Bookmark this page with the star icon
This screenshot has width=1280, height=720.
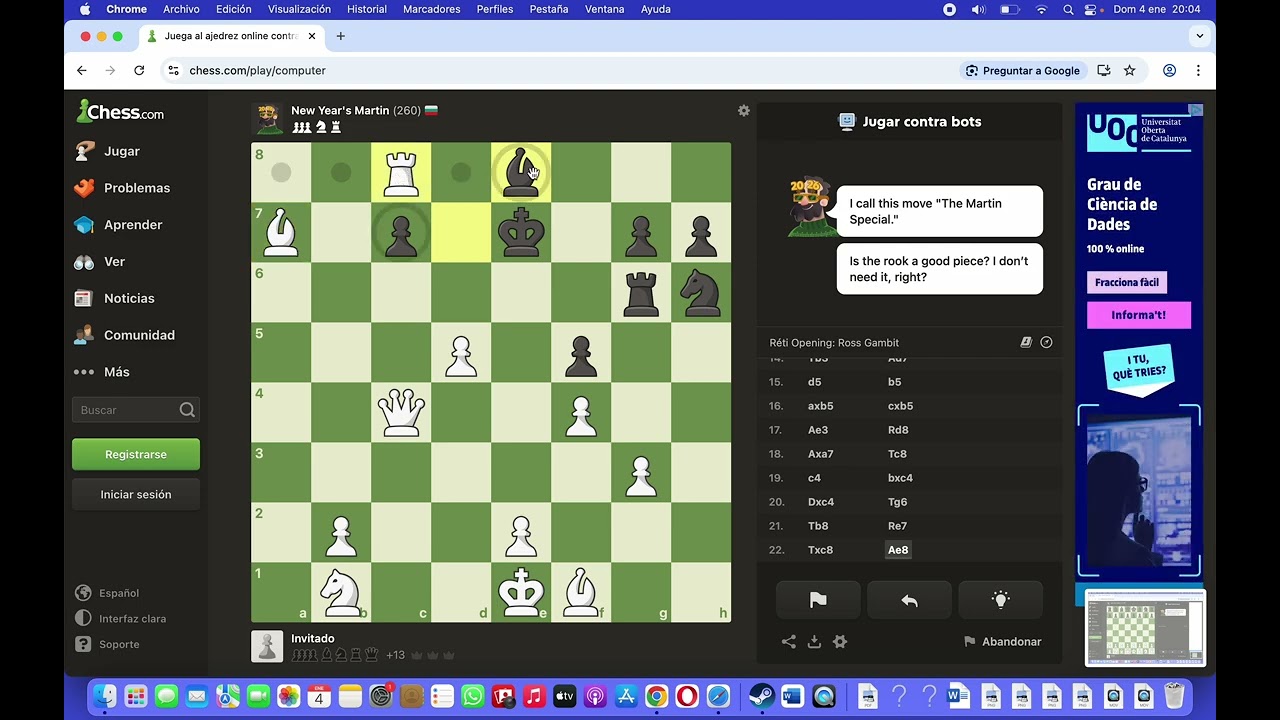pyautogui.click(x=1129, y=70)
